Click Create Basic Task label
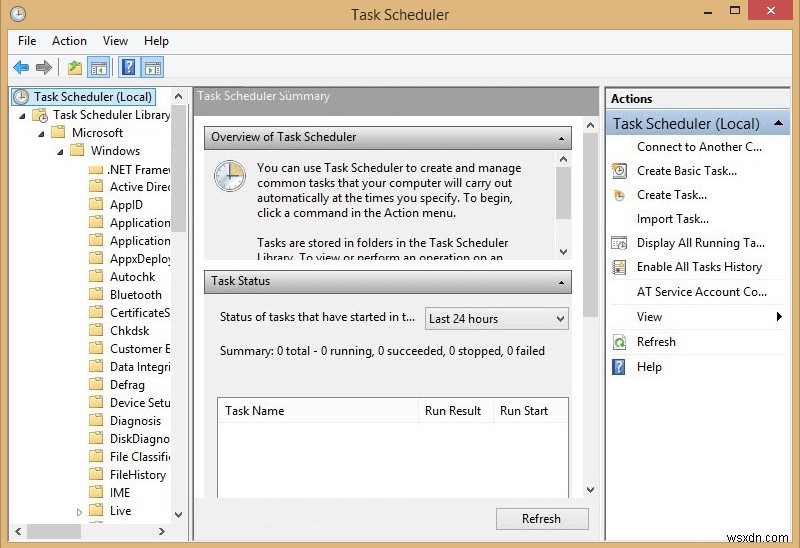 tap(687, 171)
